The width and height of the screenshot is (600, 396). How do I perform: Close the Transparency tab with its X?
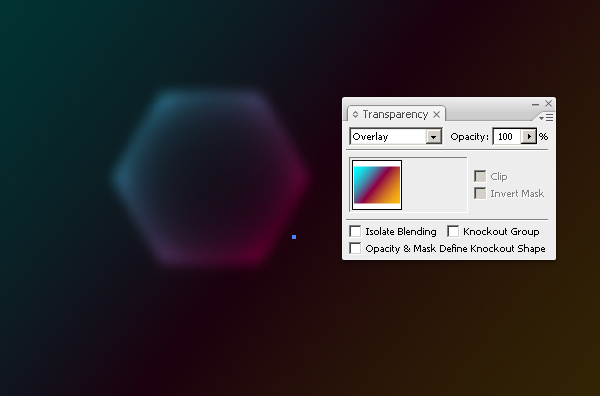tap(437, 114)
